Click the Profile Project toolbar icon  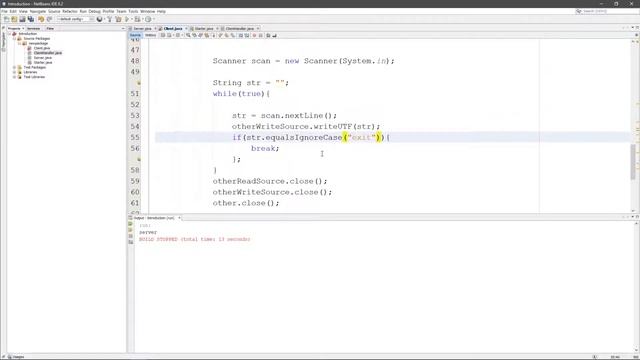pyautogui.click(x=148, y=19)
